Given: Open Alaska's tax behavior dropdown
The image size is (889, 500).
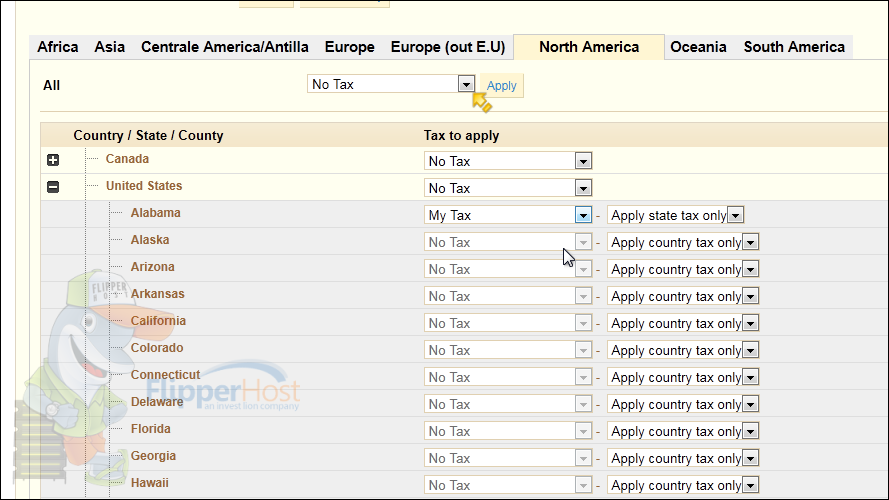Looking at the screenshot, I should [683, 242].
